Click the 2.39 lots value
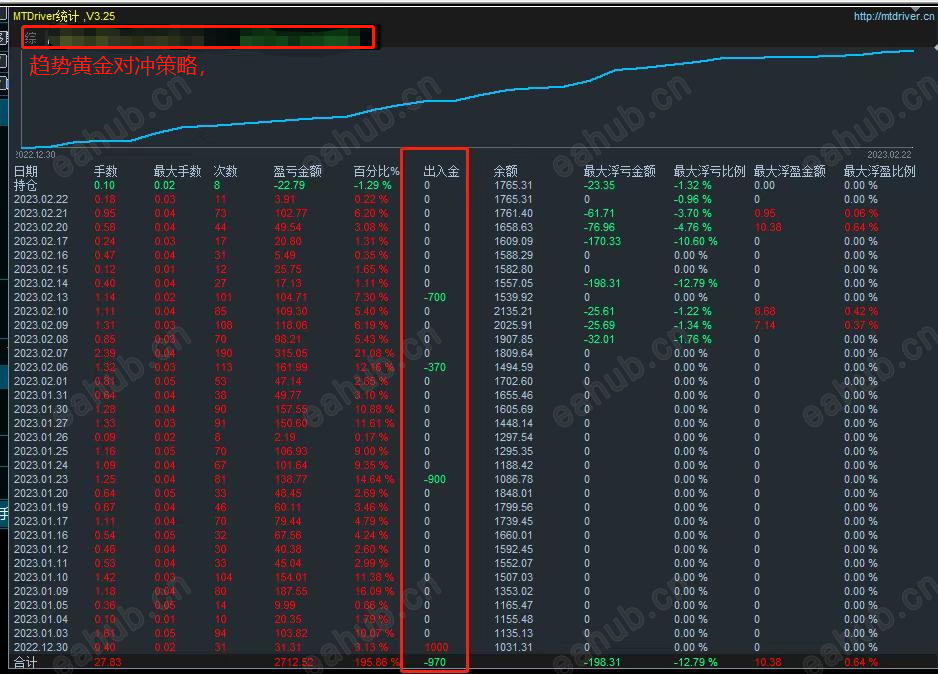The height and width of the screenshot is (674, 938). (105, 353)
